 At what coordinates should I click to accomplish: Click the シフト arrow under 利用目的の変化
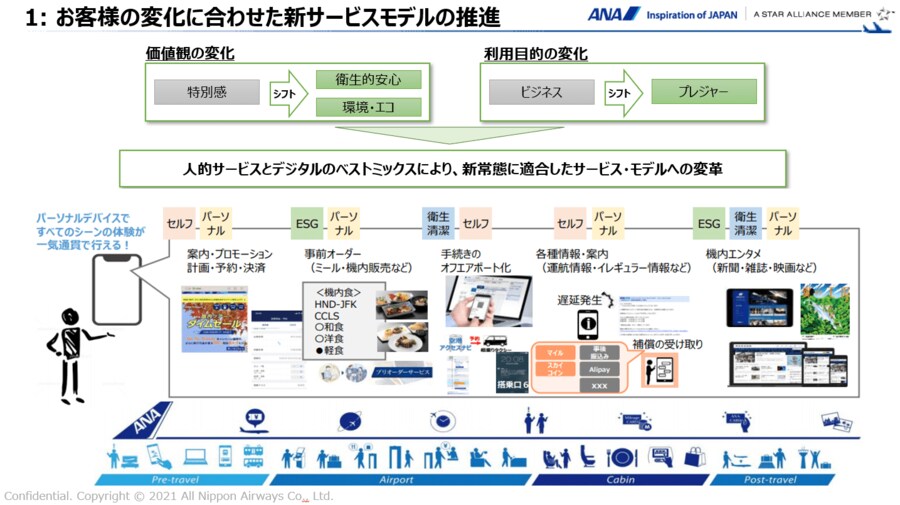click(622, 93)
